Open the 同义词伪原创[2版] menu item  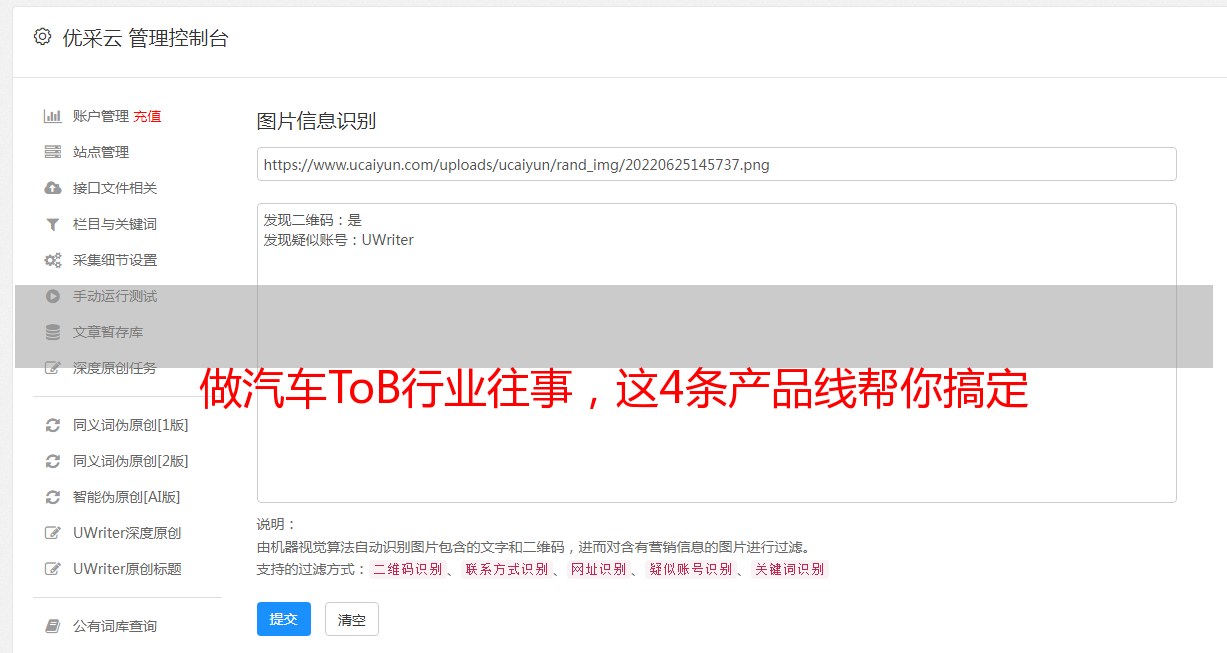click(x=130, y=461)
